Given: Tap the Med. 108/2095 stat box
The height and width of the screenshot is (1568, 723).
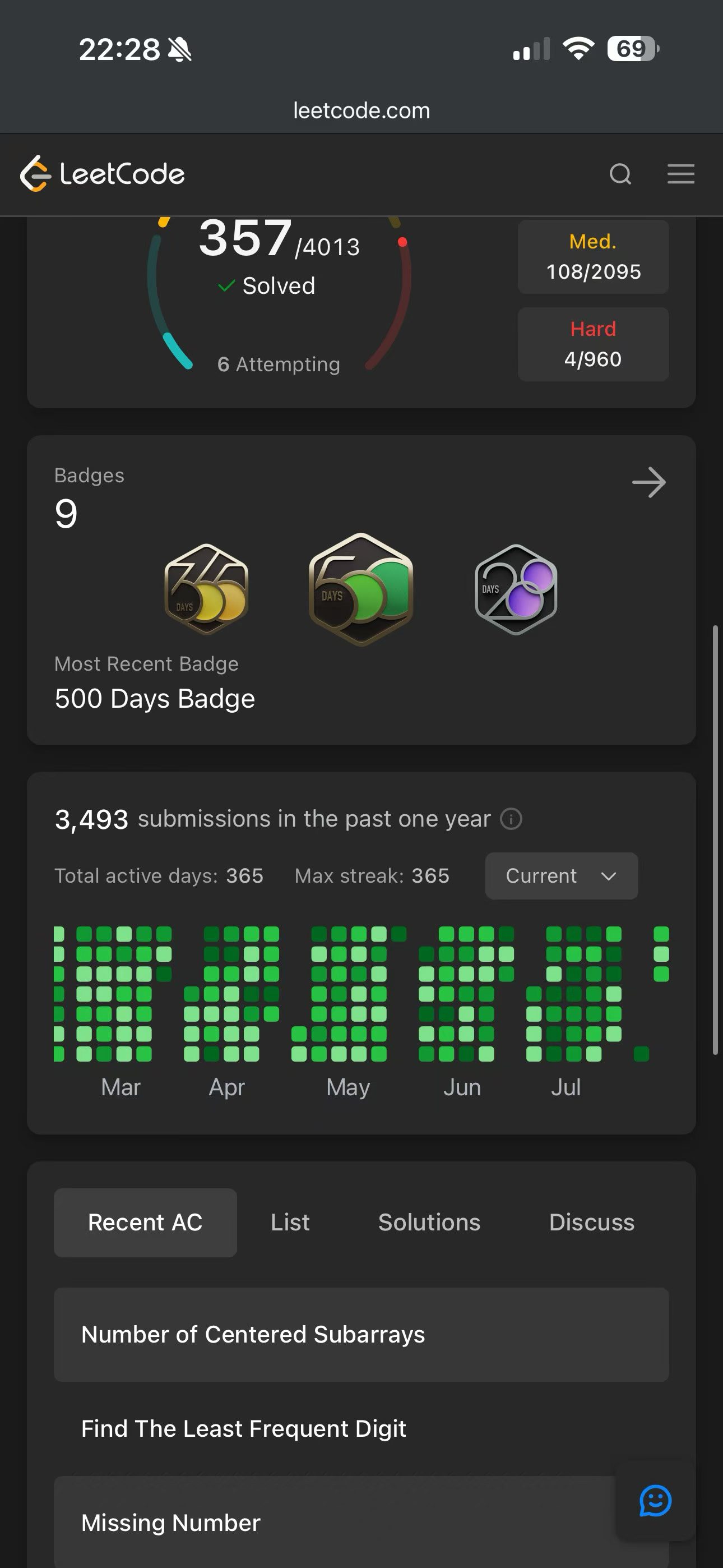Looking at the screenshot, I should 594,256.
